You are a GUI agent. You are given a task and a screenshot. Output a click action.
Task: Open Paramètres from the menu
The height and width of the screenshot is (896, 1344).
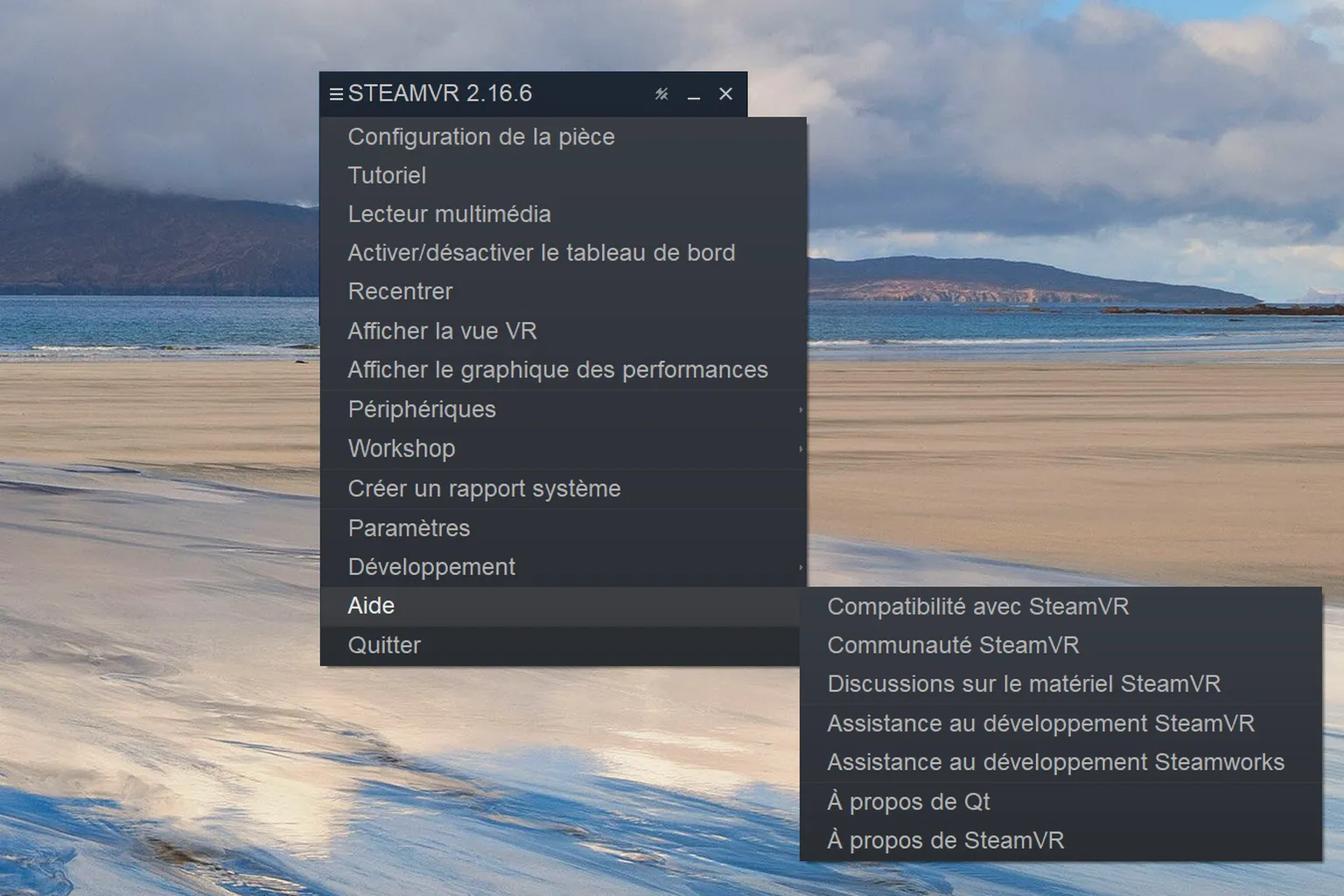pos(563,528)
